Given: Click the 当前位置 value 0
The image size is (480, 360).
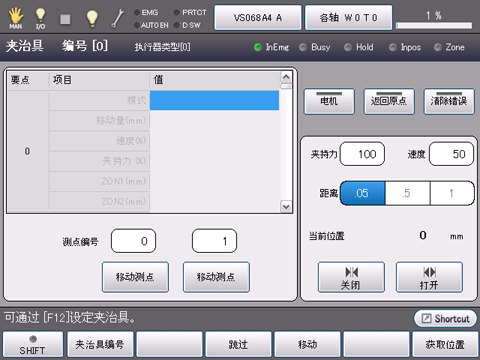Looking at the screenshot, I should coord(423,235).
